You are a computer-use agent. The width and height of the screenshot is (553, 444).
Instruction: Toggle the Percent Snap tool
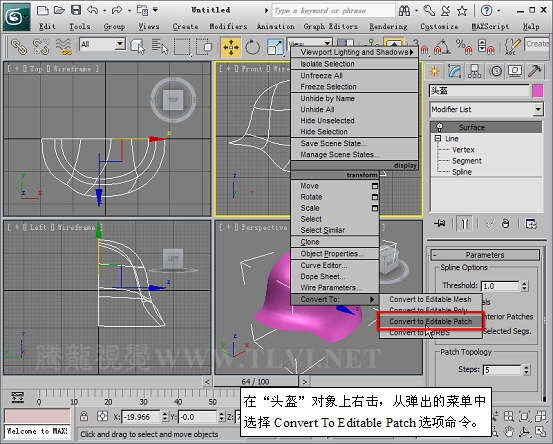click(x=464, y=47)
